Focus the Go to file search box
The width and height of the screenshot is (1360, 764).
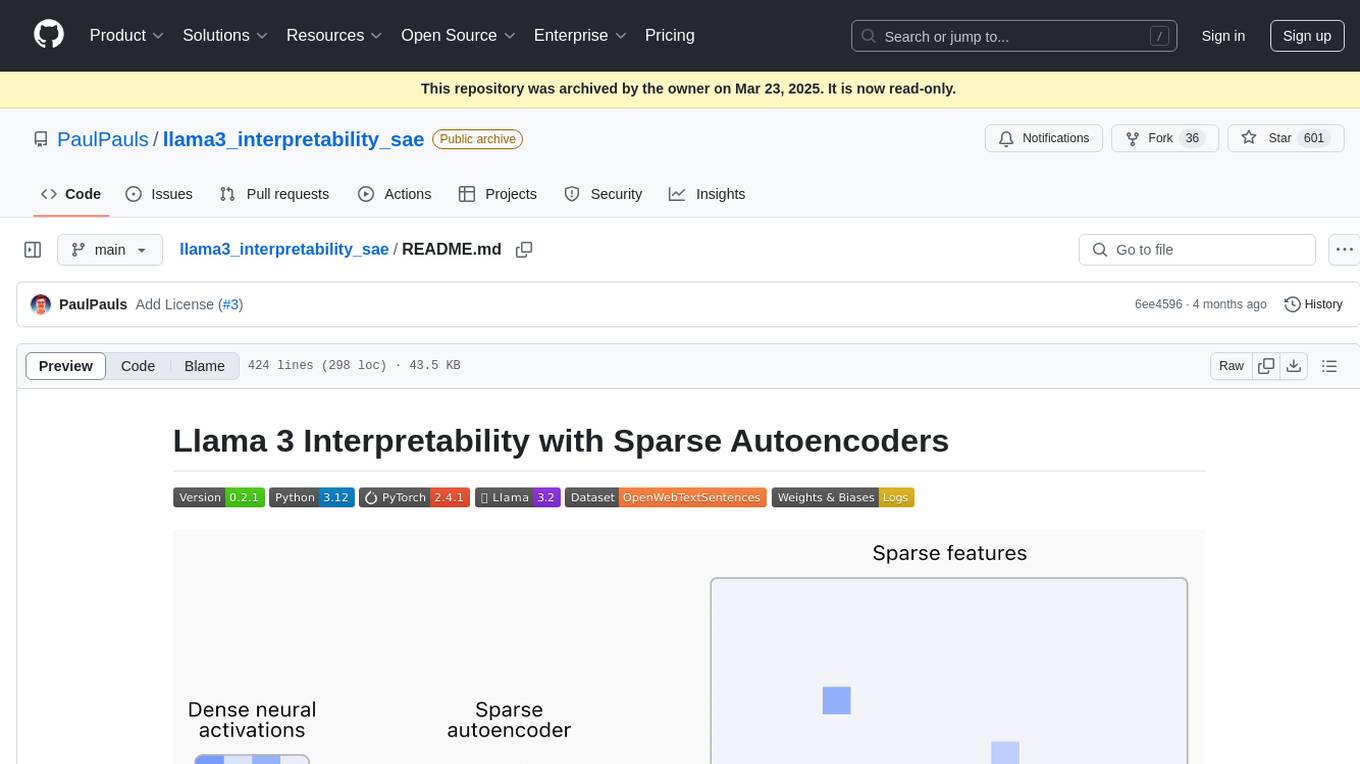[x=1197, y=250]
